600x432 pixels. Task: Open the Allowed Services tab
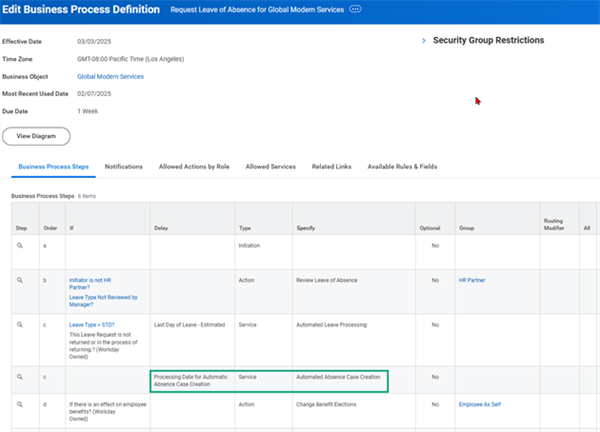[271, 167]
